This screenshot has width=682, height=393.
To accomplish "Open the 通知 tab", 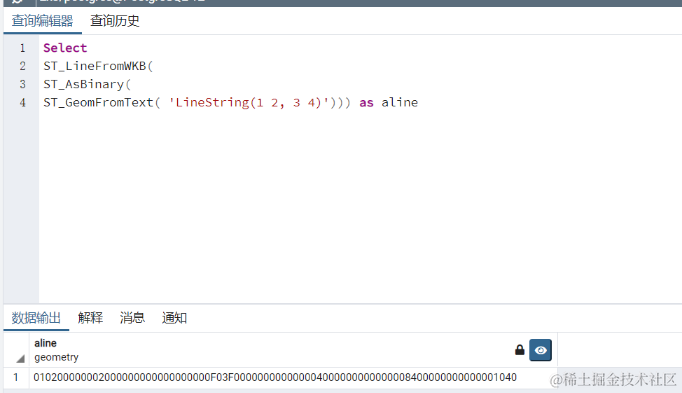I will 174,318.
